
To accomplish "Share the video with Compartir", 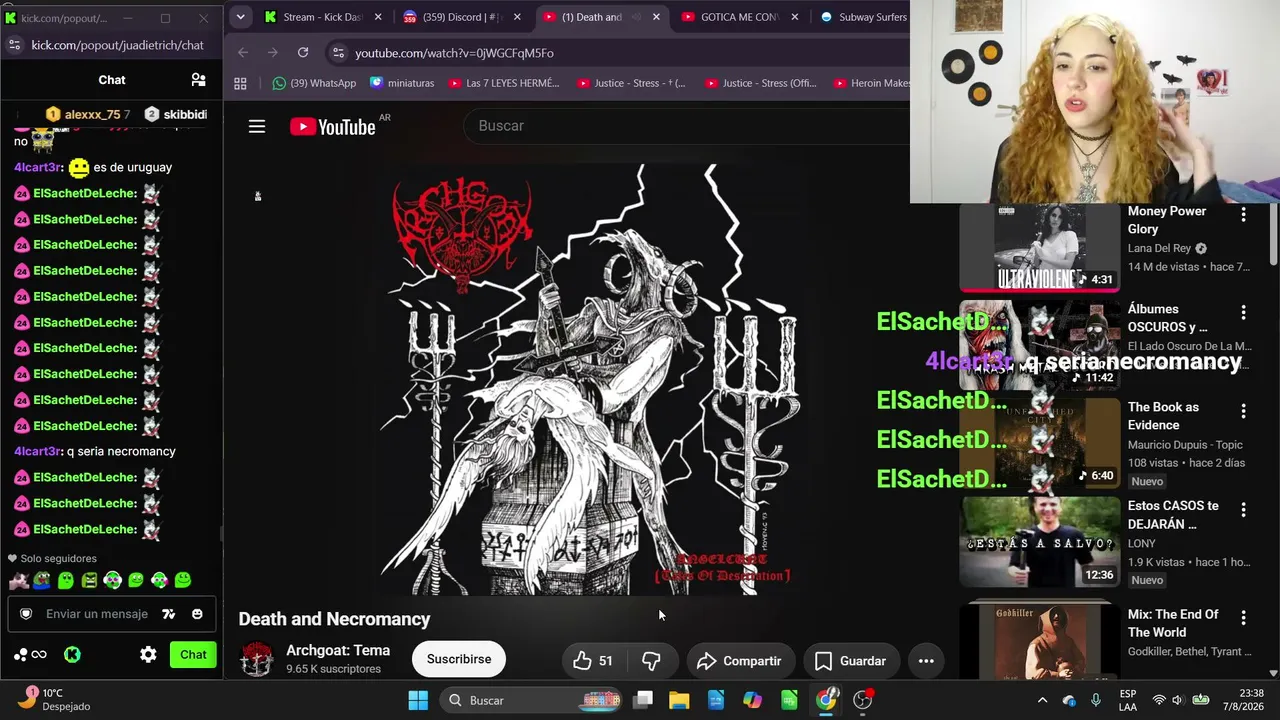I will (739, 661).
